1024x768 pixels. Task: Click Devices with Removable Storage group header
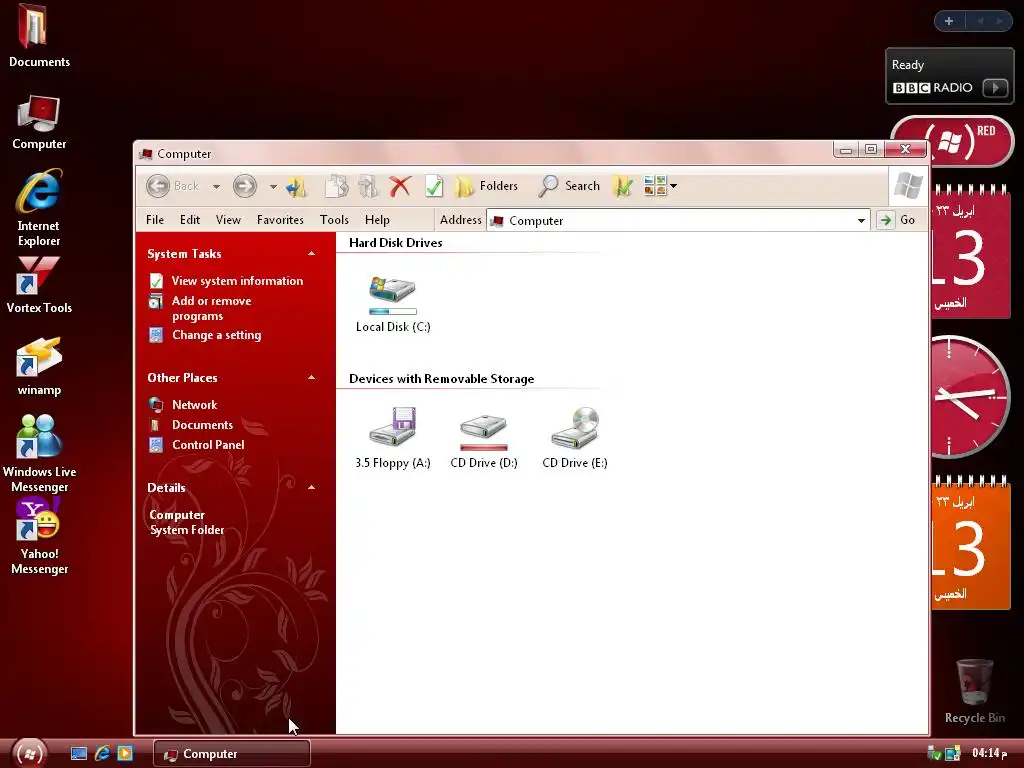(441, 379)
